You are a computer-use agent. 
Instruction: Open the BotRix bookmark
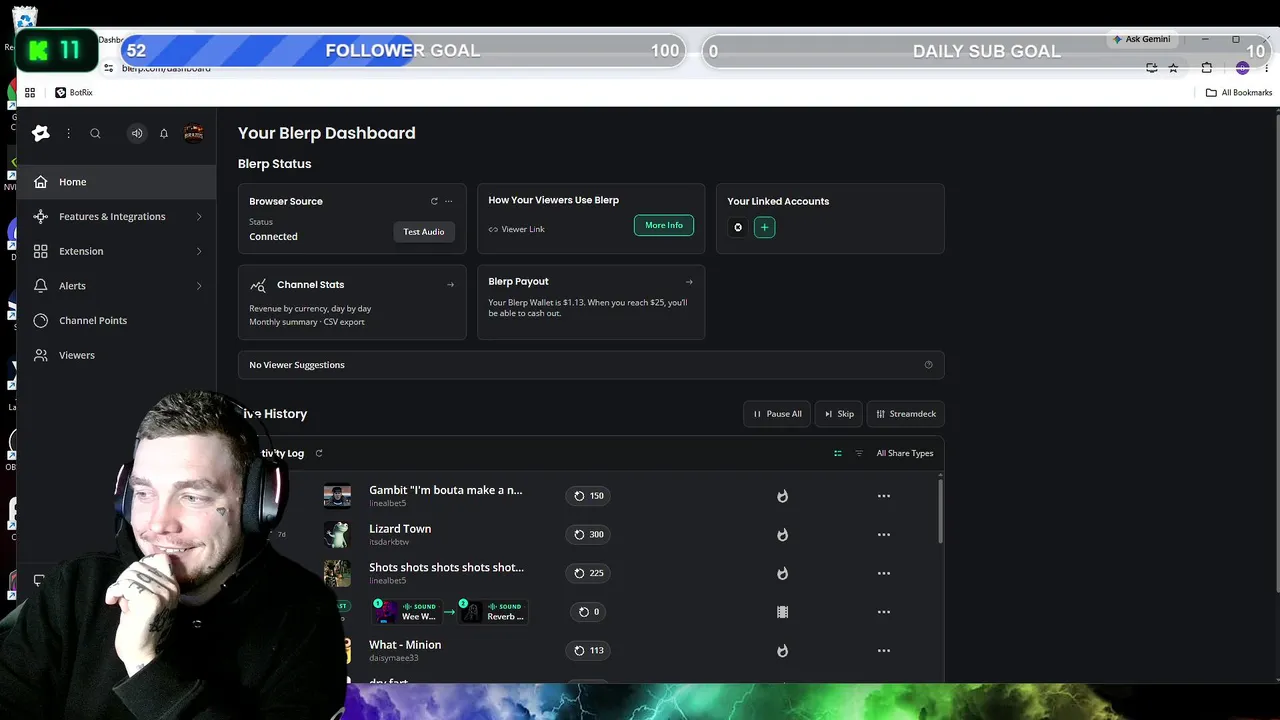tap(74, 93)
